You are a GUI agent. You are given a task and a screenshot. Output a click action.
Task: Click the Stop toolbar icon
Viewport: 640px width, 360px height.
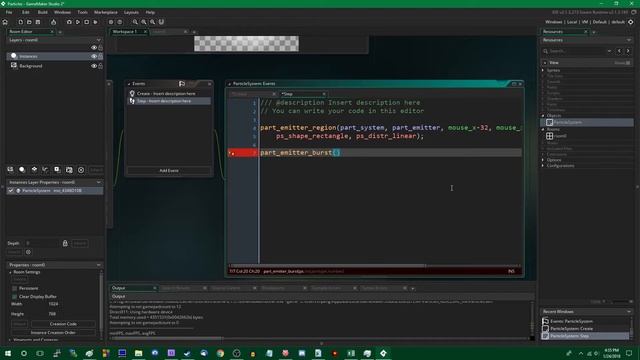click(87, 22)
